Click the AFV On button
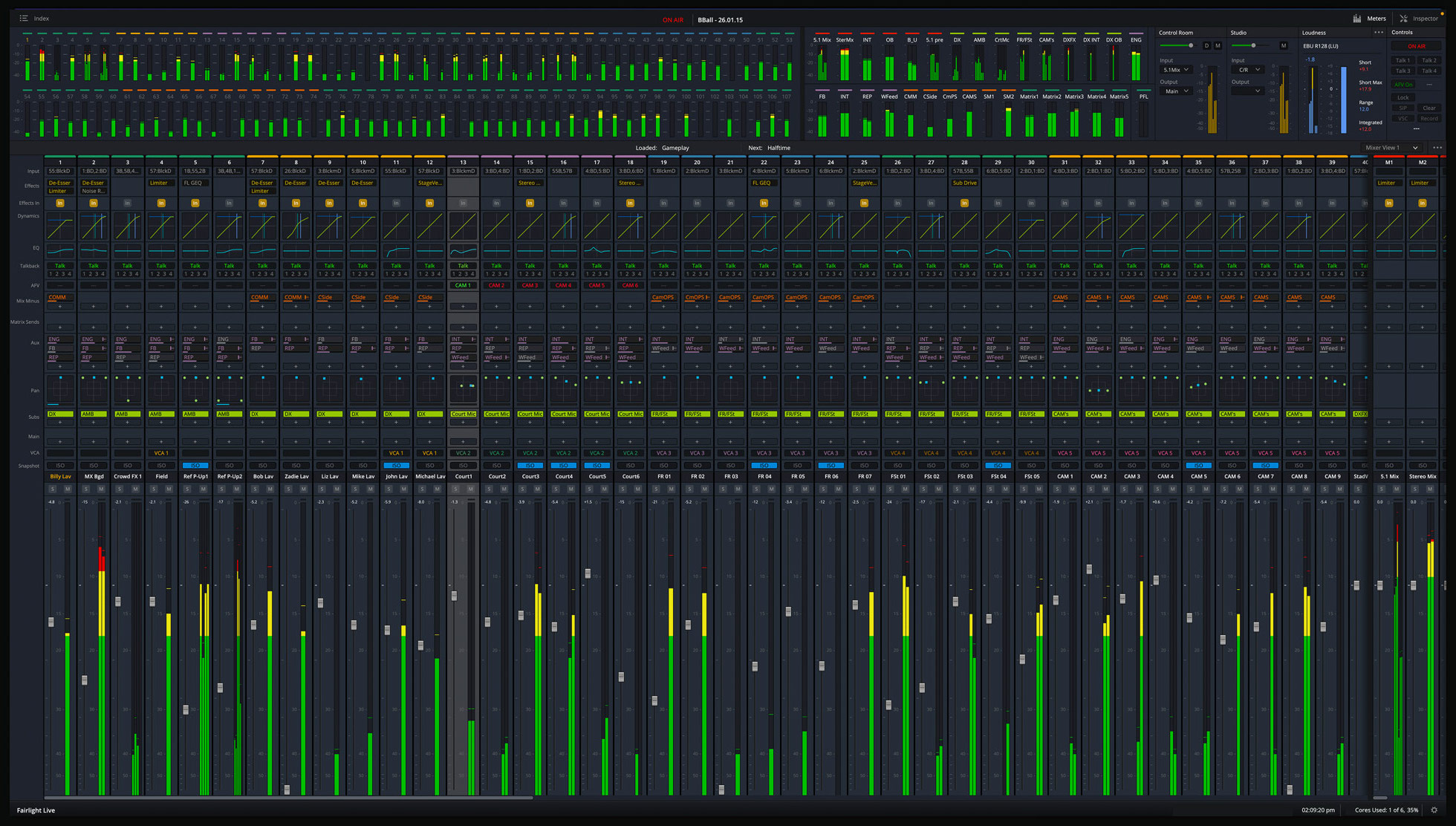 coord(1403,85)
